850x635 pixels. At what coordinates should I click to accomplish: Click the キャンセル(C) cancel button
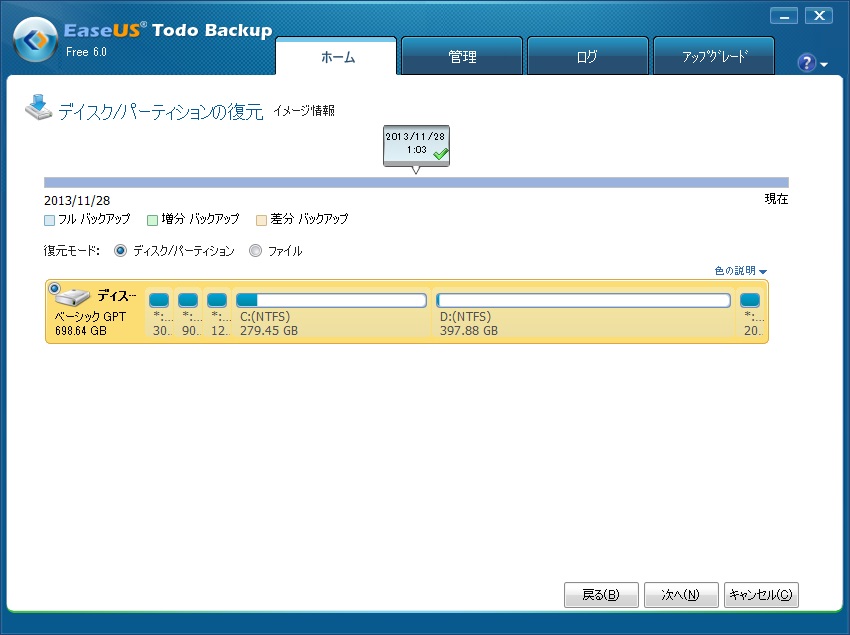pyautogui.click(x=761, y=595)
